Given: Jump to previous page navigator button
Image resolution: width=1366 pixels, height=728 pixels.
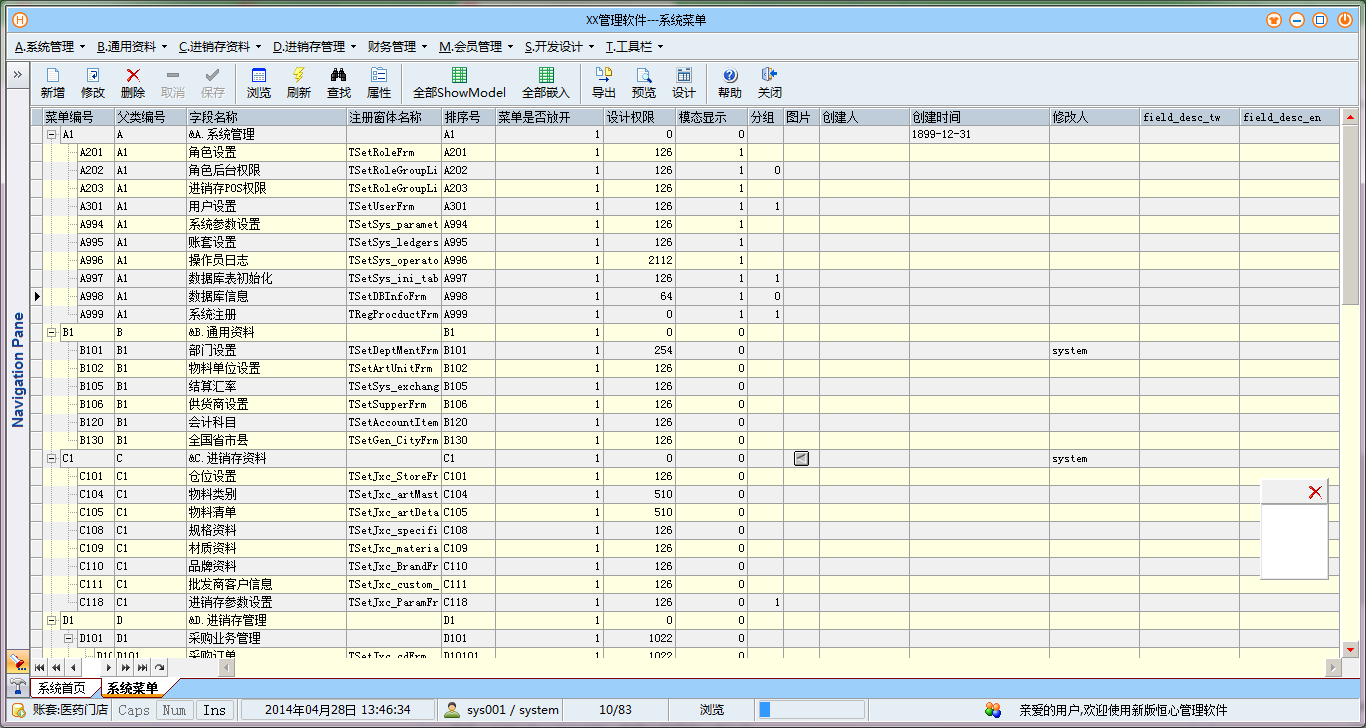Looking at the screenshot, I should (x=57, y=667).
